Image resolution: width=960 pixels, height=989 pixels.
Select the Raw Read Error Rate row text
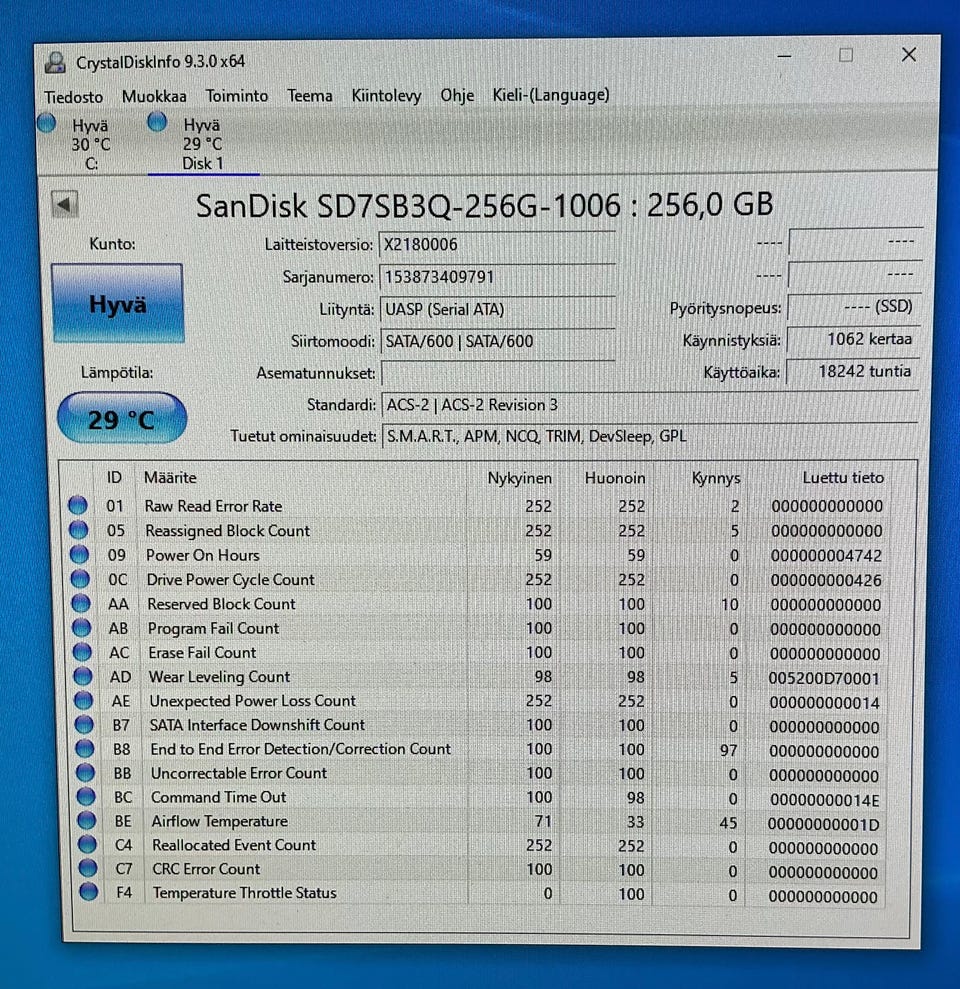pos(213,506)
